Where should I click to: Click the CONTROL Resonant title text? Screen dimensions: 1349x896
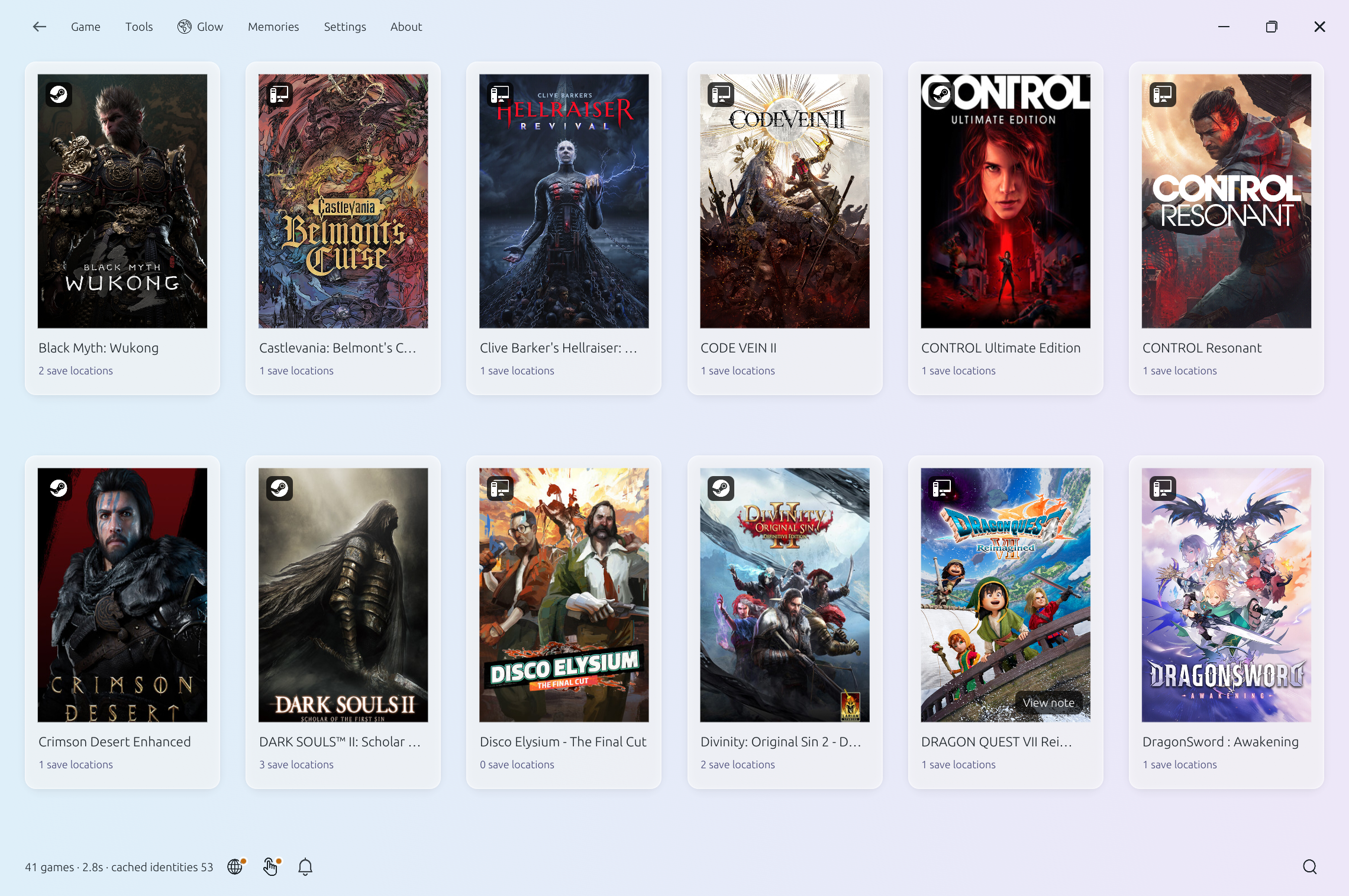pyautogui.click(x=1202, y=348)
